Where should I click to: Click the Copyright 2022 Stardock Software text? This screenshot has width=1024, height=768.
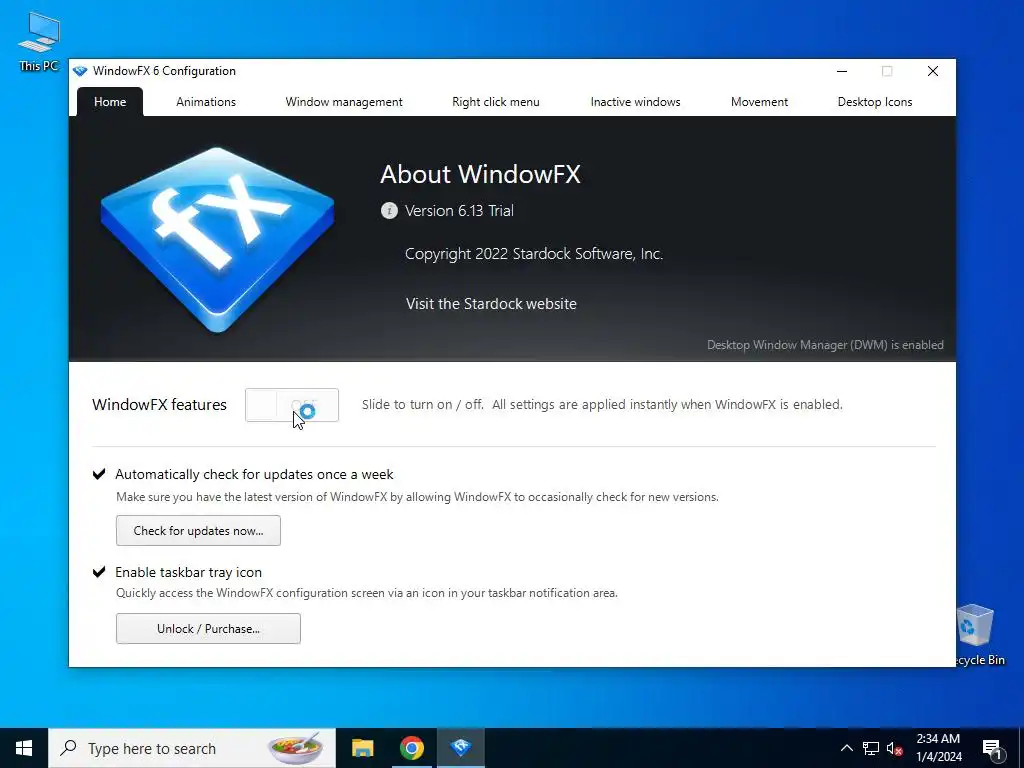(534, 253)
